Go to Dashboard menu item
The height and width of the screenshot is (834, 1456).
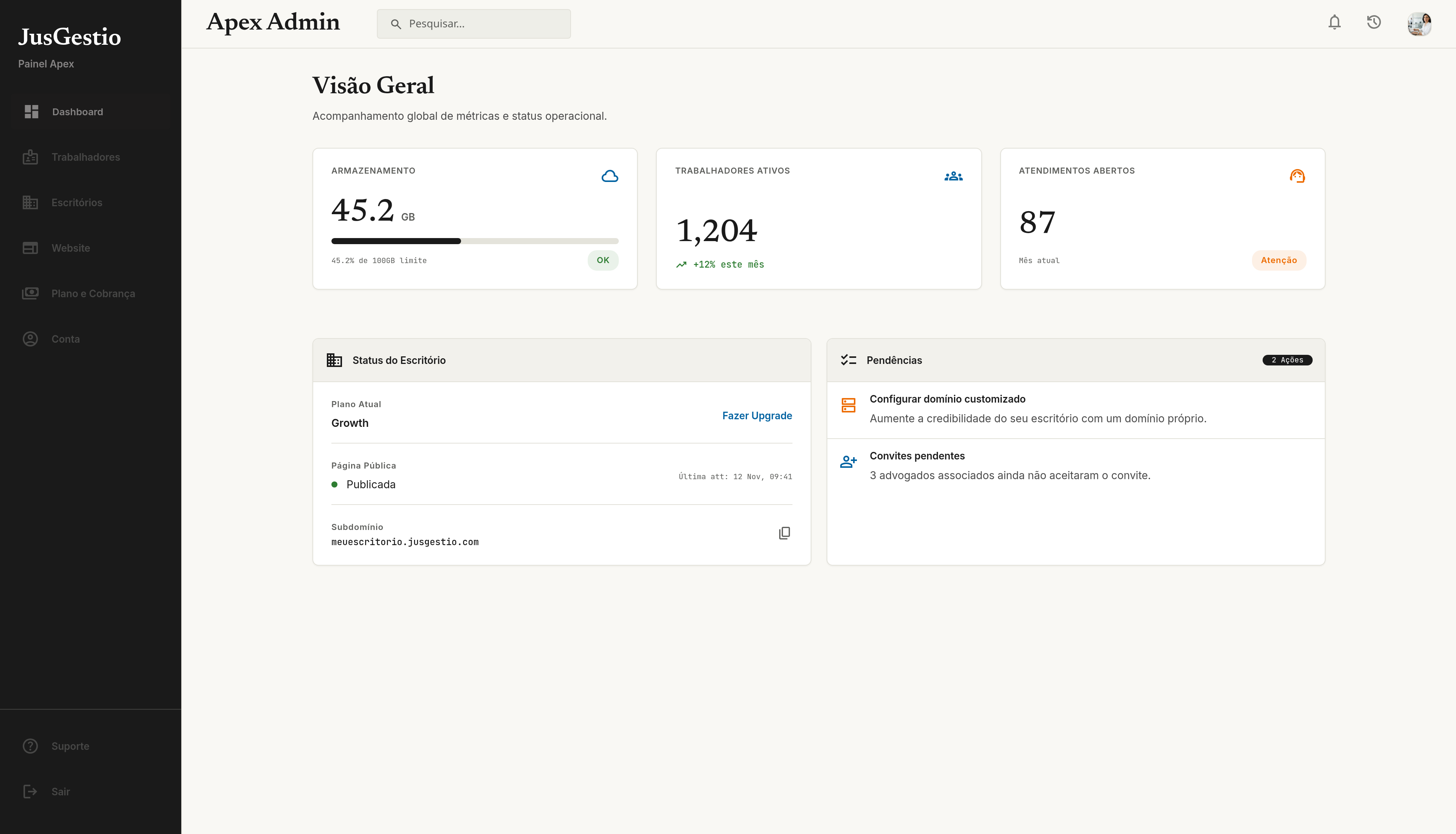point(91,112)
